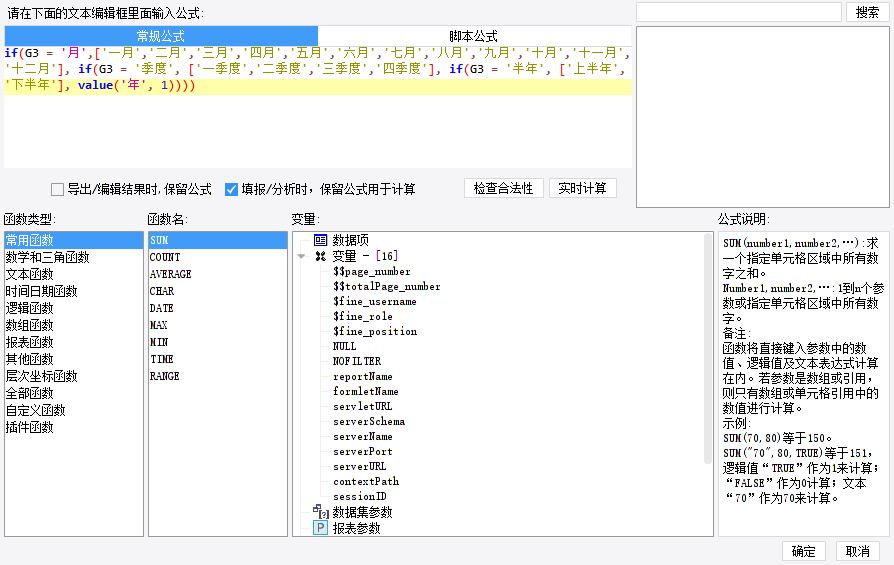Select 插件函数 function type

tap(74, 427)
